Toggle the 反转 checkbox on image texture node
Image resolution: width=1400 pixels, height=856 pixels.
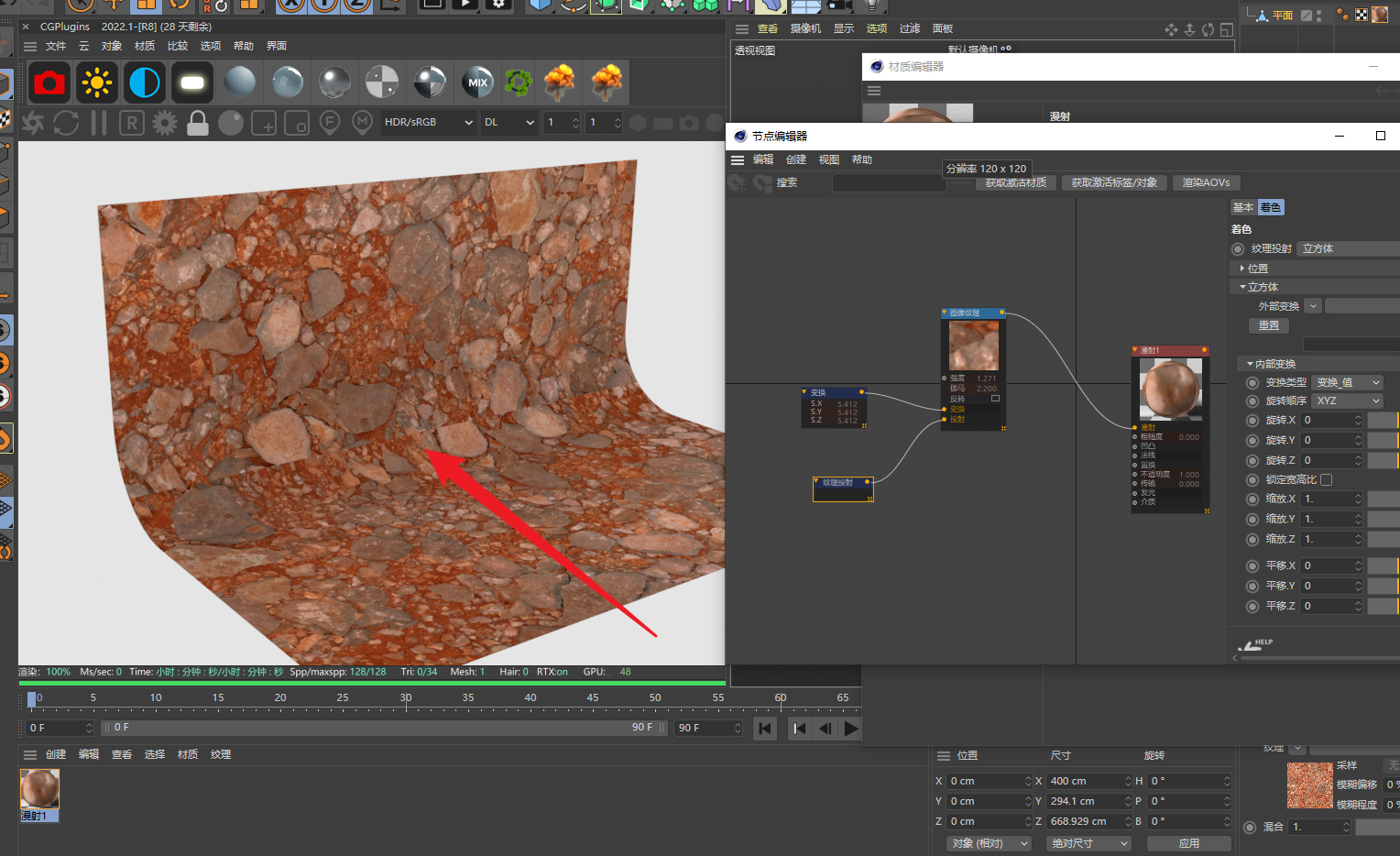click(995, 399)
